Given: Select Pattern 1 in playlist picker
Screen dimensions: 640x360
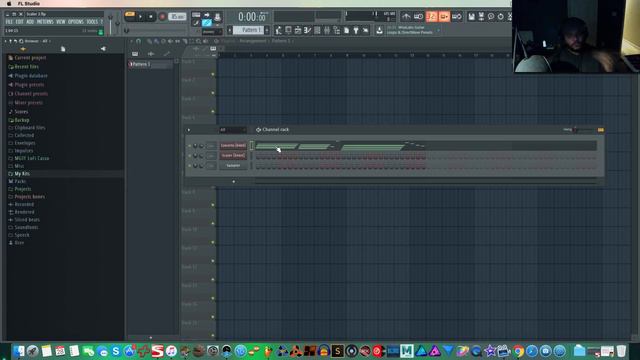Looking at the screenshot, I should point(150,64).
